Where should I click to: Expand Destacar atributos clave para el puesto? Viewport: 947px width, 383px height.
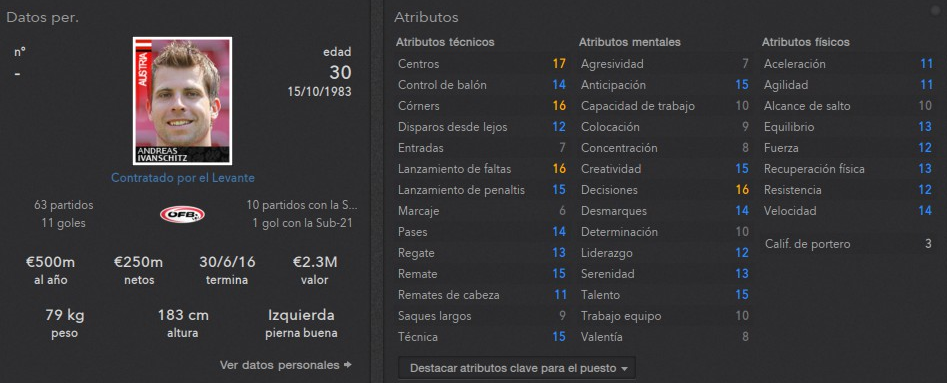(x=517, y=368)
